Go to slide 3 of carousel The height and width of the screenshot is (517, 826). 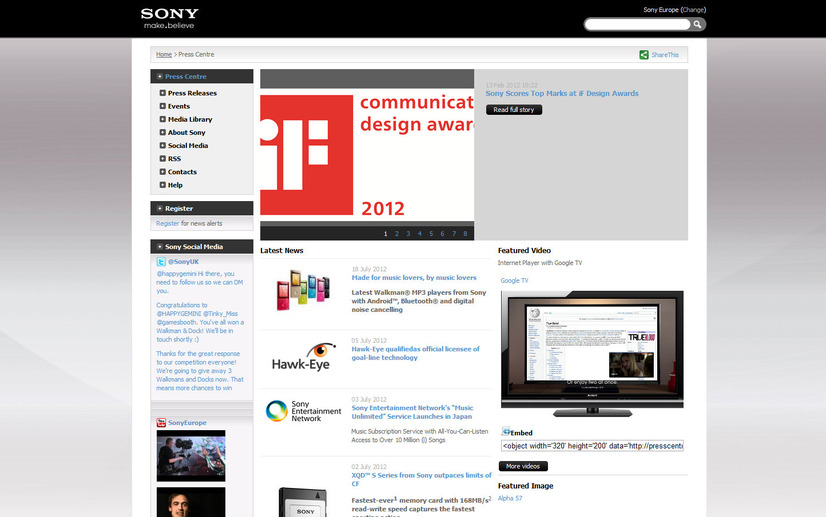pos(408,233)
